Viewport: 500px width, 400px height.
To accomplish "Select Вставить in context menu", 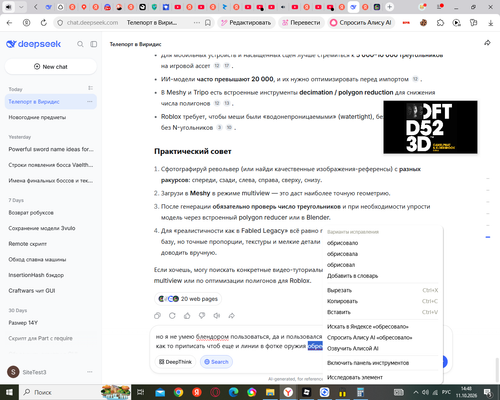I will [383, 312].
